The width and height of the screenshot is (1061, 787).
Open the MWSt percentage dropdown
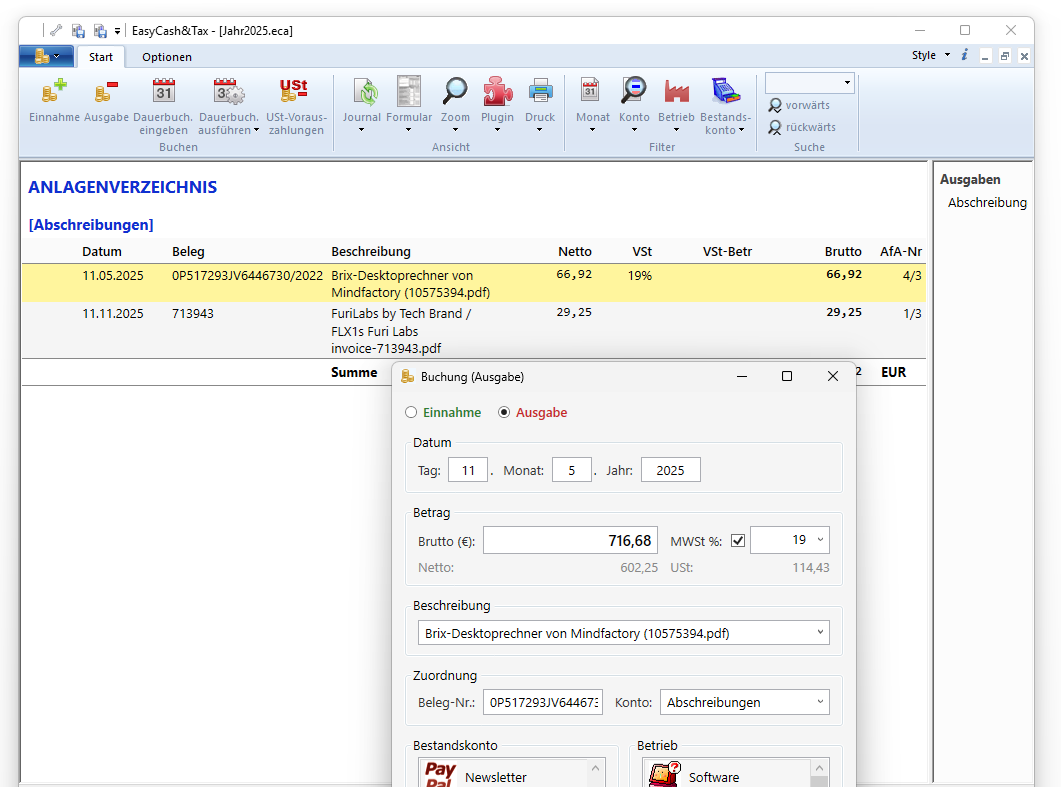tap(820, 539)
